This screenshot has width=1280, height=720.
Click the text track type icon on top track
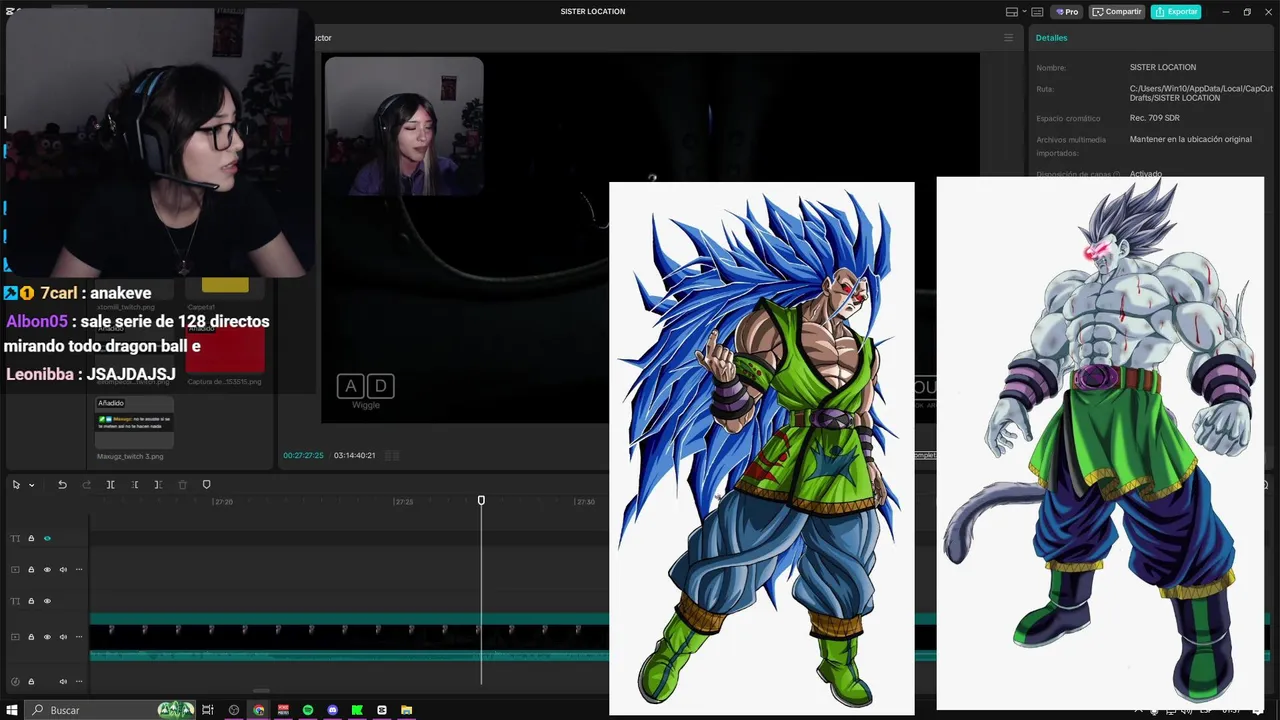click(x=15, y=538)
